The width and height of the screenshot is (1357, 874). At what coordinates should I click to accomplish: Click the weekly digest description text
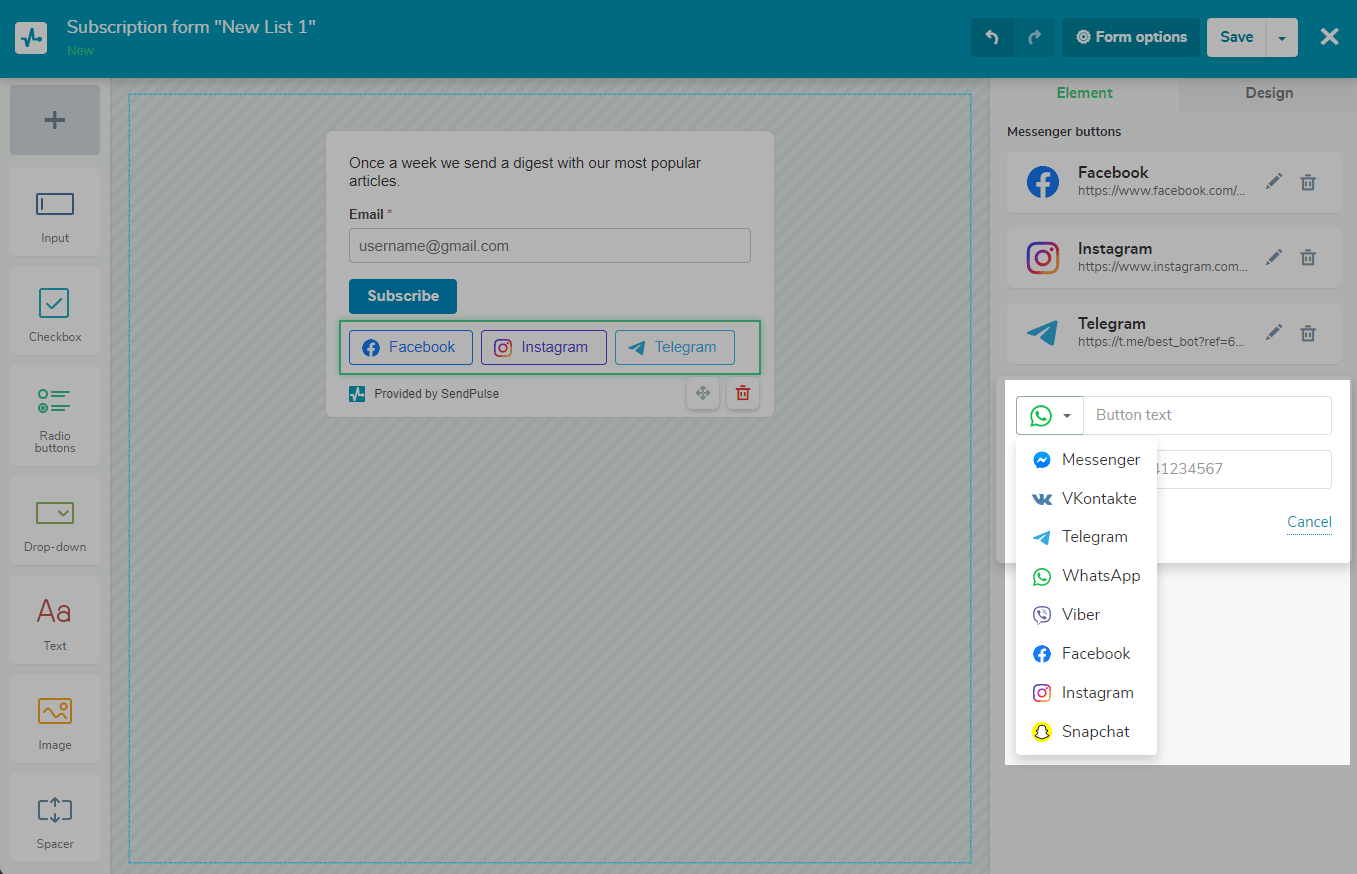tap(525, 172)
